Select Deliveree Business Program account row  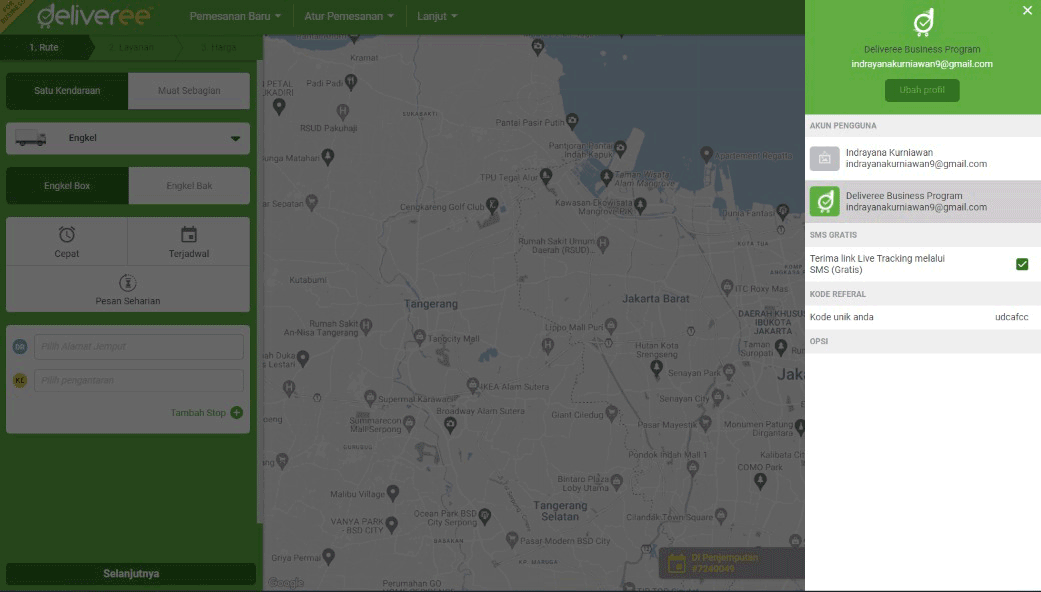click(923, 201)
